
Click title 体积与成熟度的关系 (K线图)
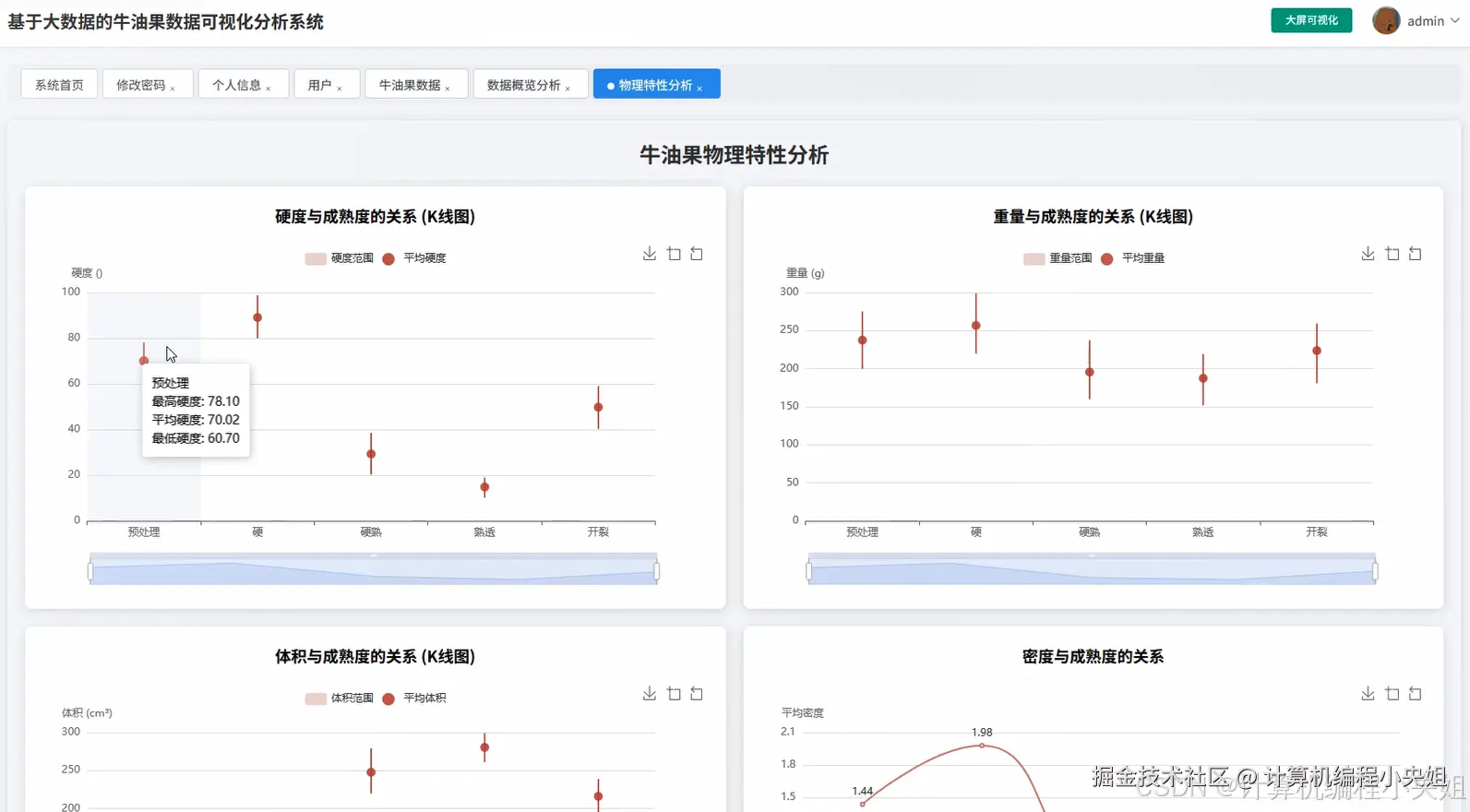tap(376, 657)
